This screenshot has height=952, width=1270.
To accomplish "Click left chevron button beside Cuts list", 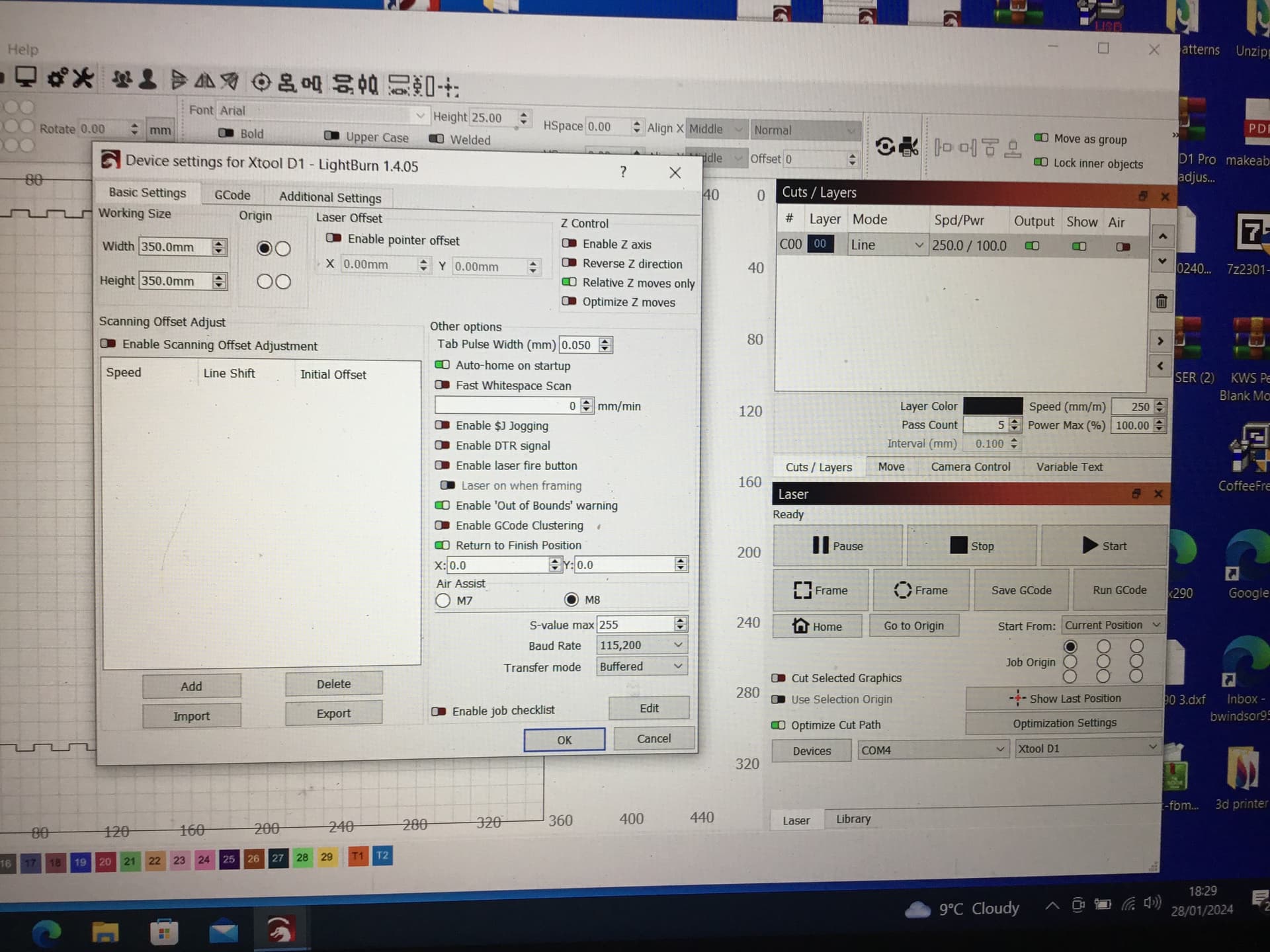I will pyautogui.click(x=1160, y=366).
